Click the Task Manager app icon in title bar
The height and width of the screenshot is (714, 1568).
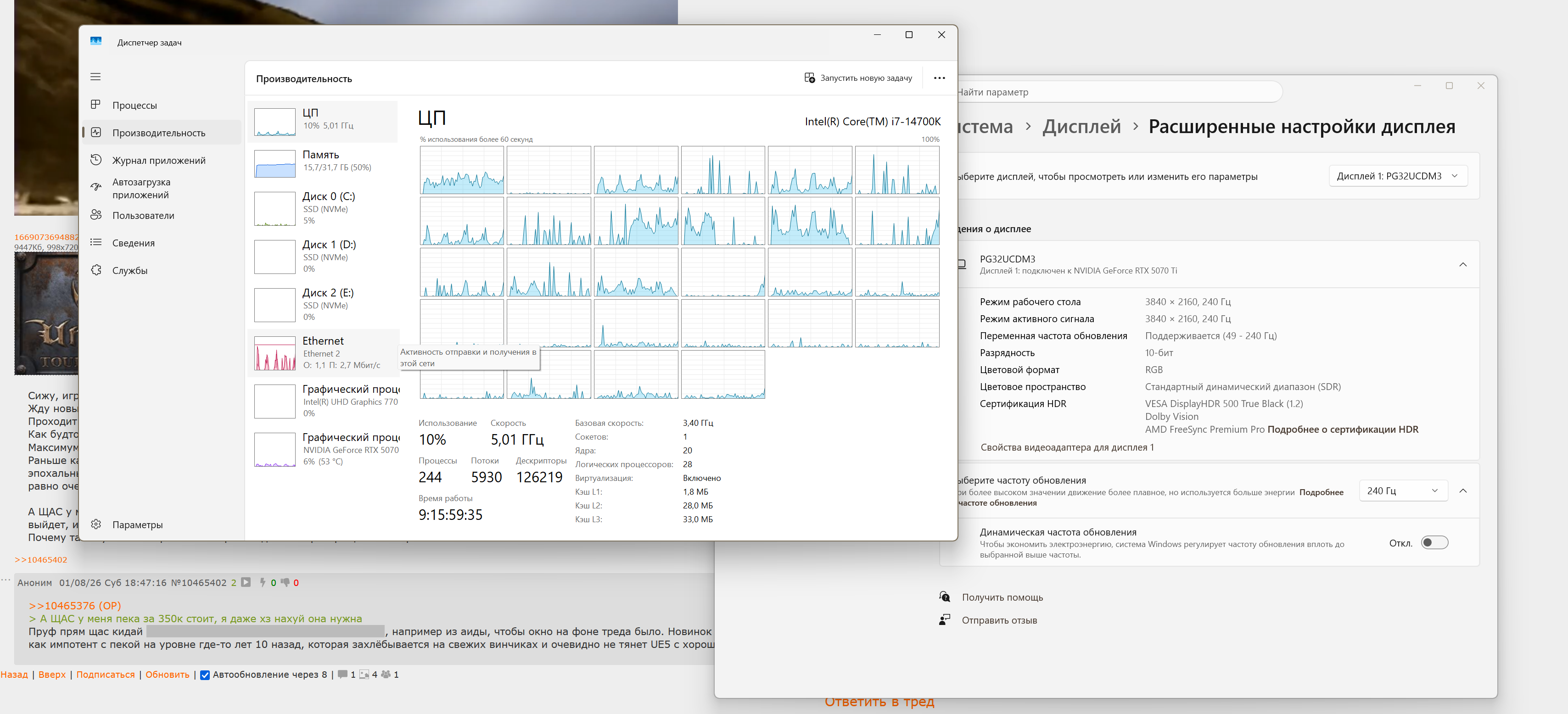(95, 41)
